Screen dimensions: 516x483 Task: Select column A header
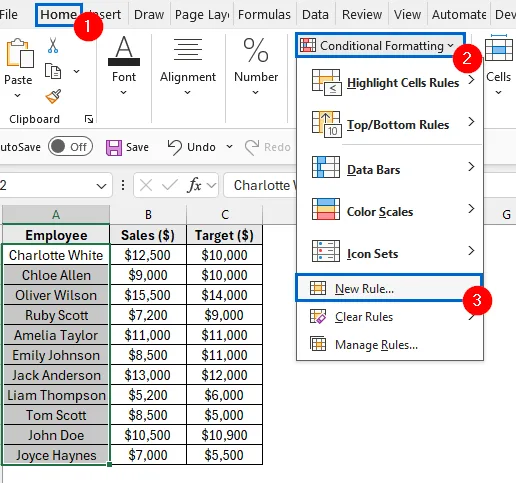click(56, 214)
